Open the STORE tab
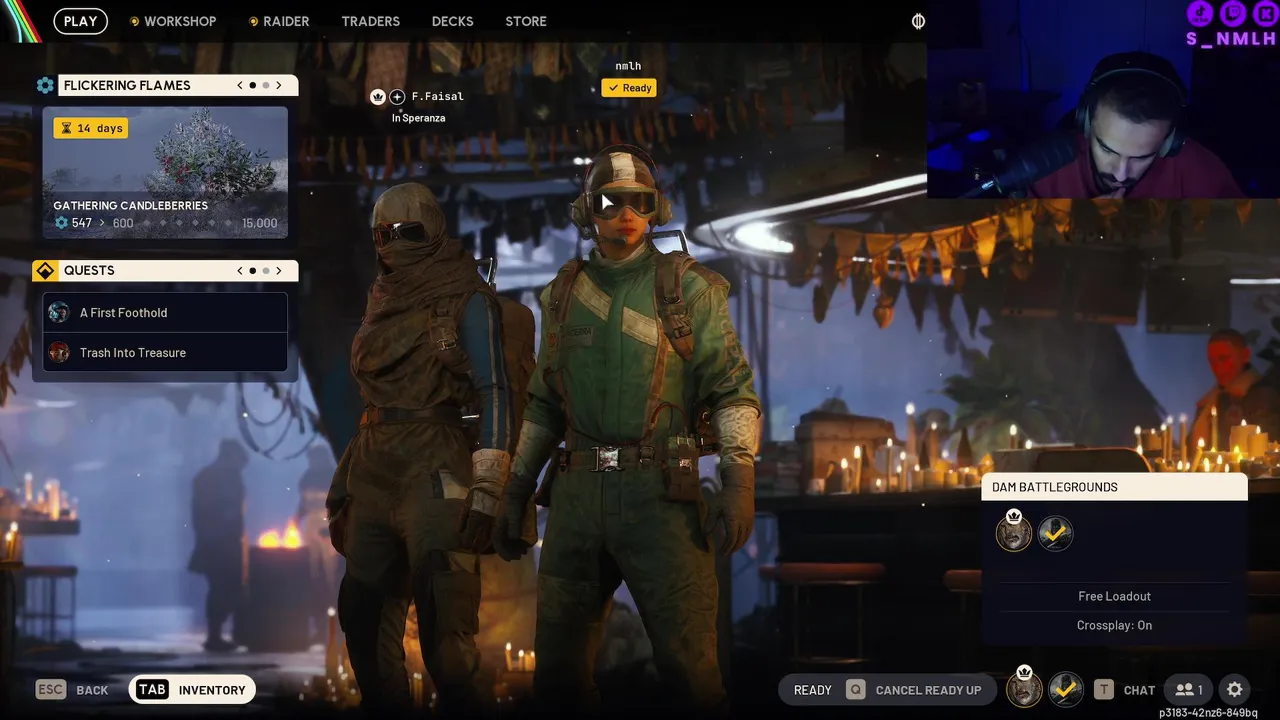 click(x=526, y=21)
